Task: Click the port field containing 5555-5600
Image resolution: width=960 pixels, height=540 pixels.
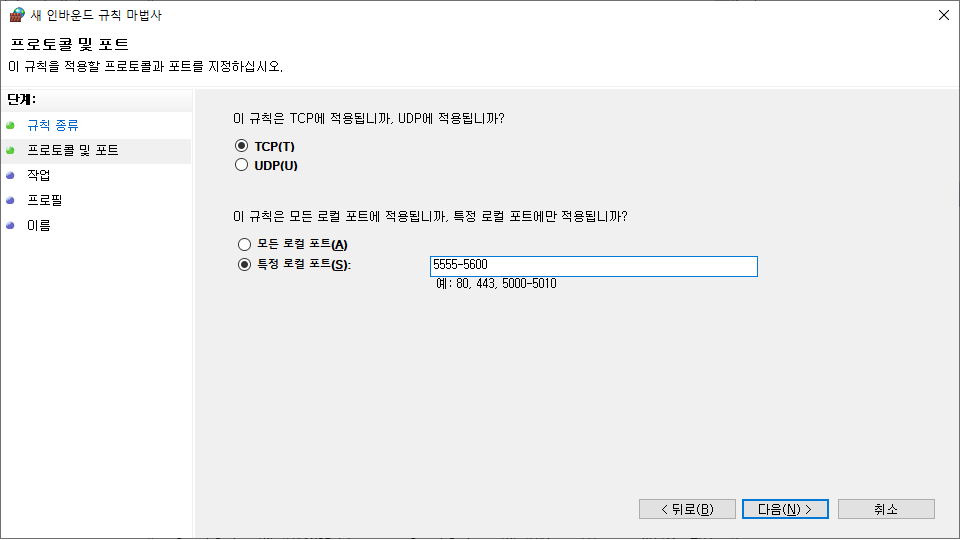Action: (593, 266)
